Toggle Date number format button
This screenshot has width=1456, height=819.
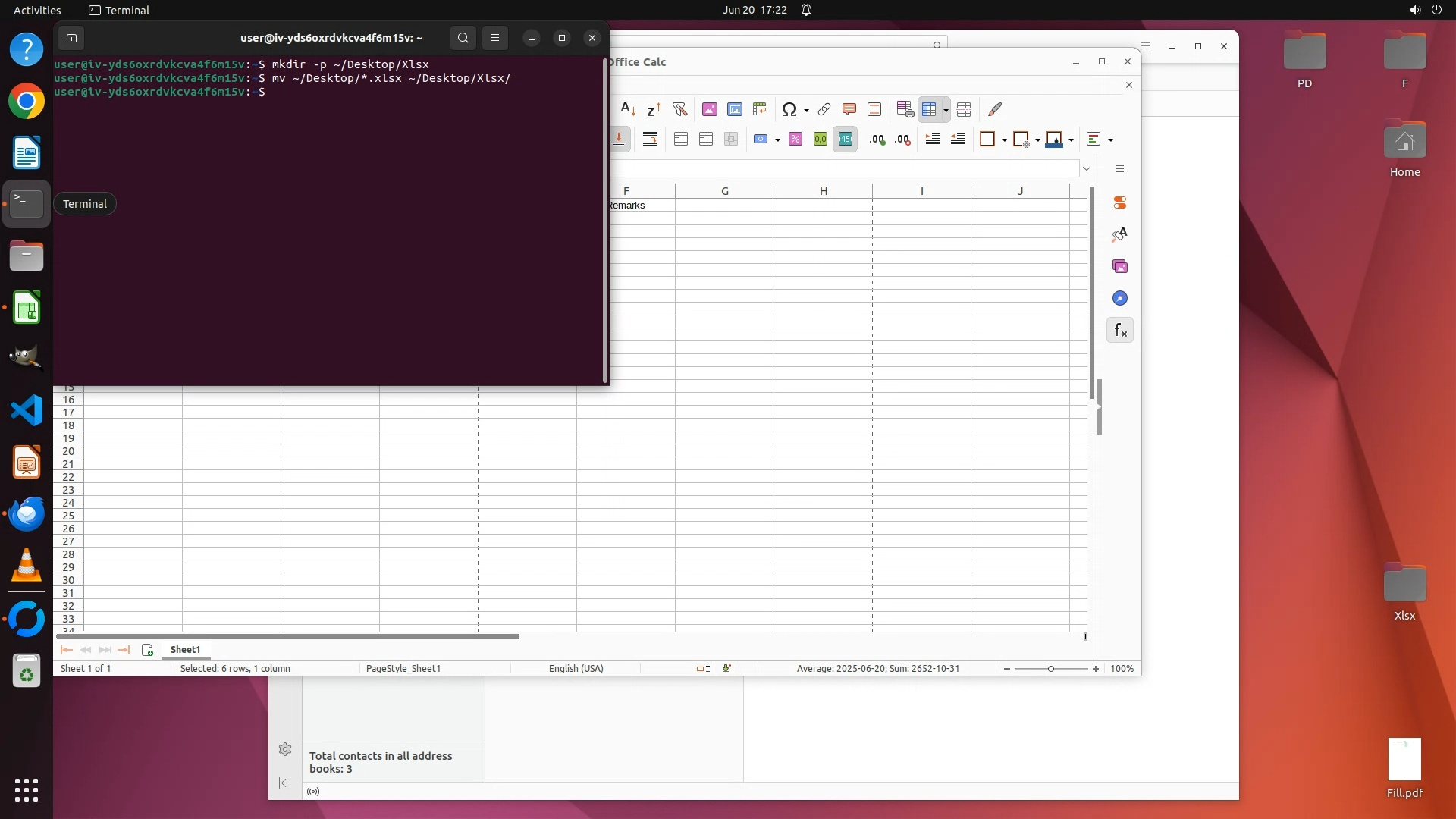coord(845,140)
